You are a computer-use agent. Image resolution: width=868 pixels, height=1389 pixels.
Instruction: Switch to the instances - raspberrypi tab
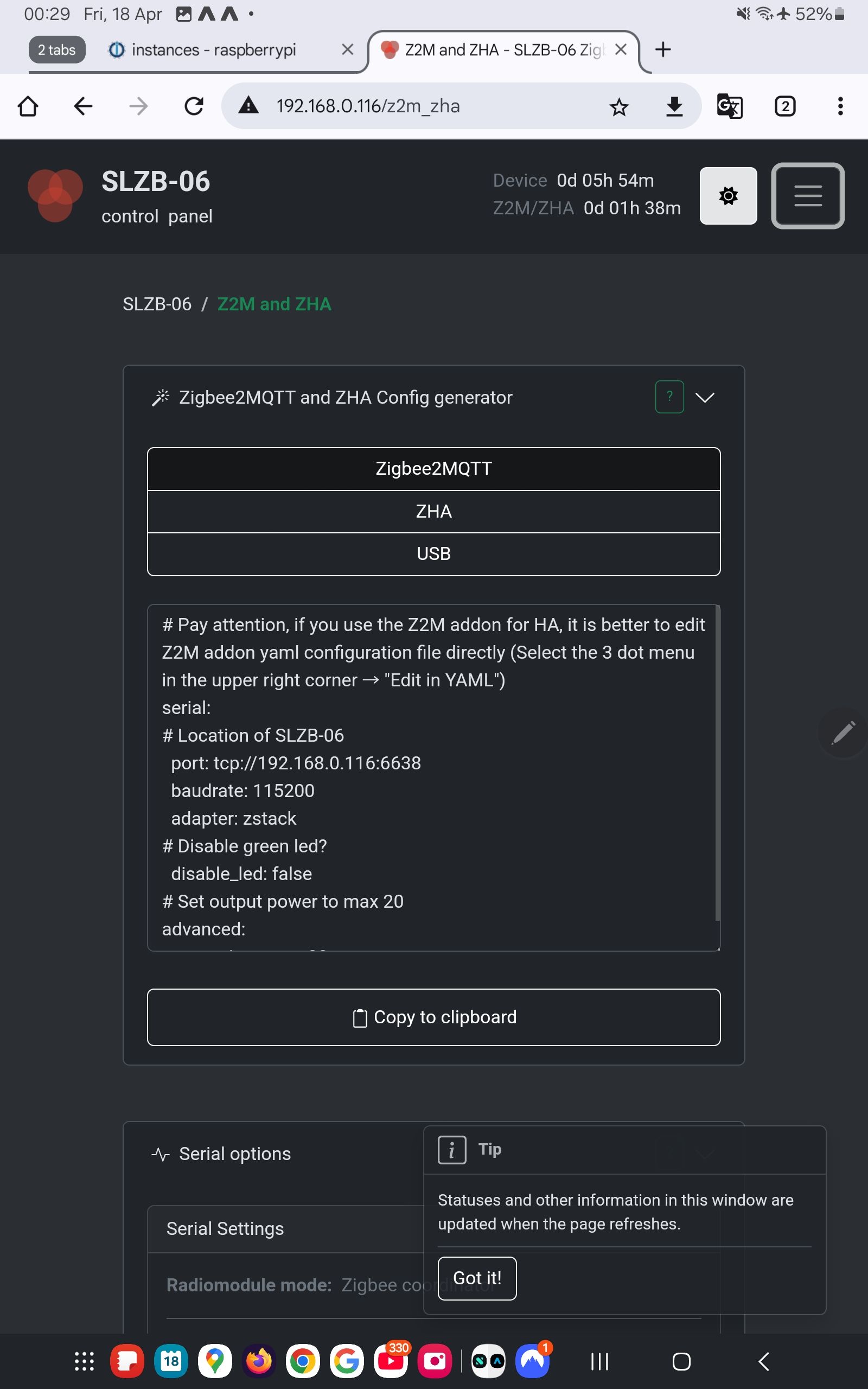(x=214, y=50)
